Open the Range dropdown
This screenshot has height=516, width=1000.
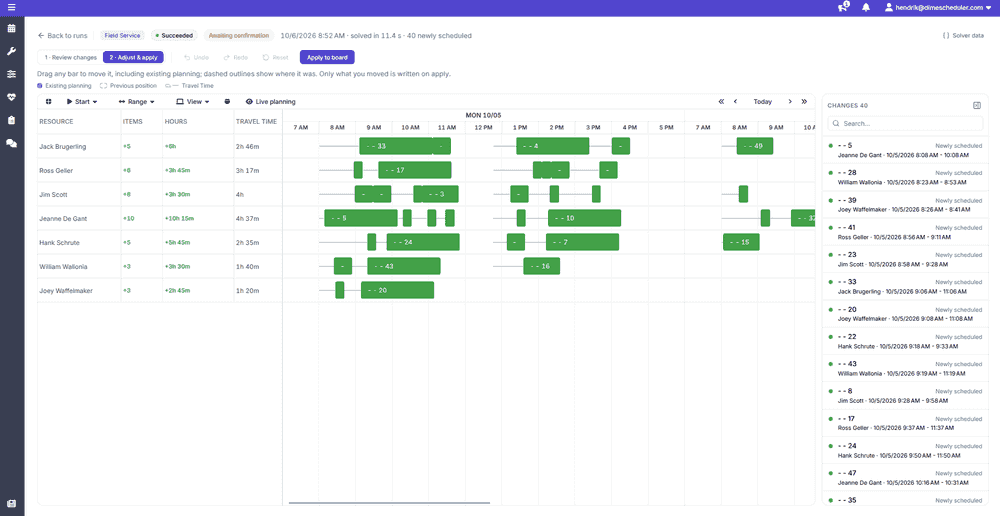click(x=136, y=101)
